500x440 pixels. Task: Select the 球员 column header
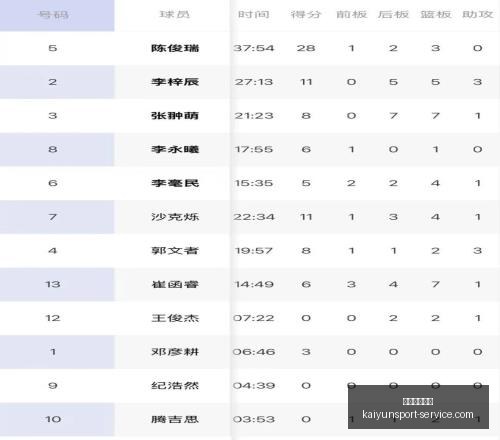(x=175, y=15)
